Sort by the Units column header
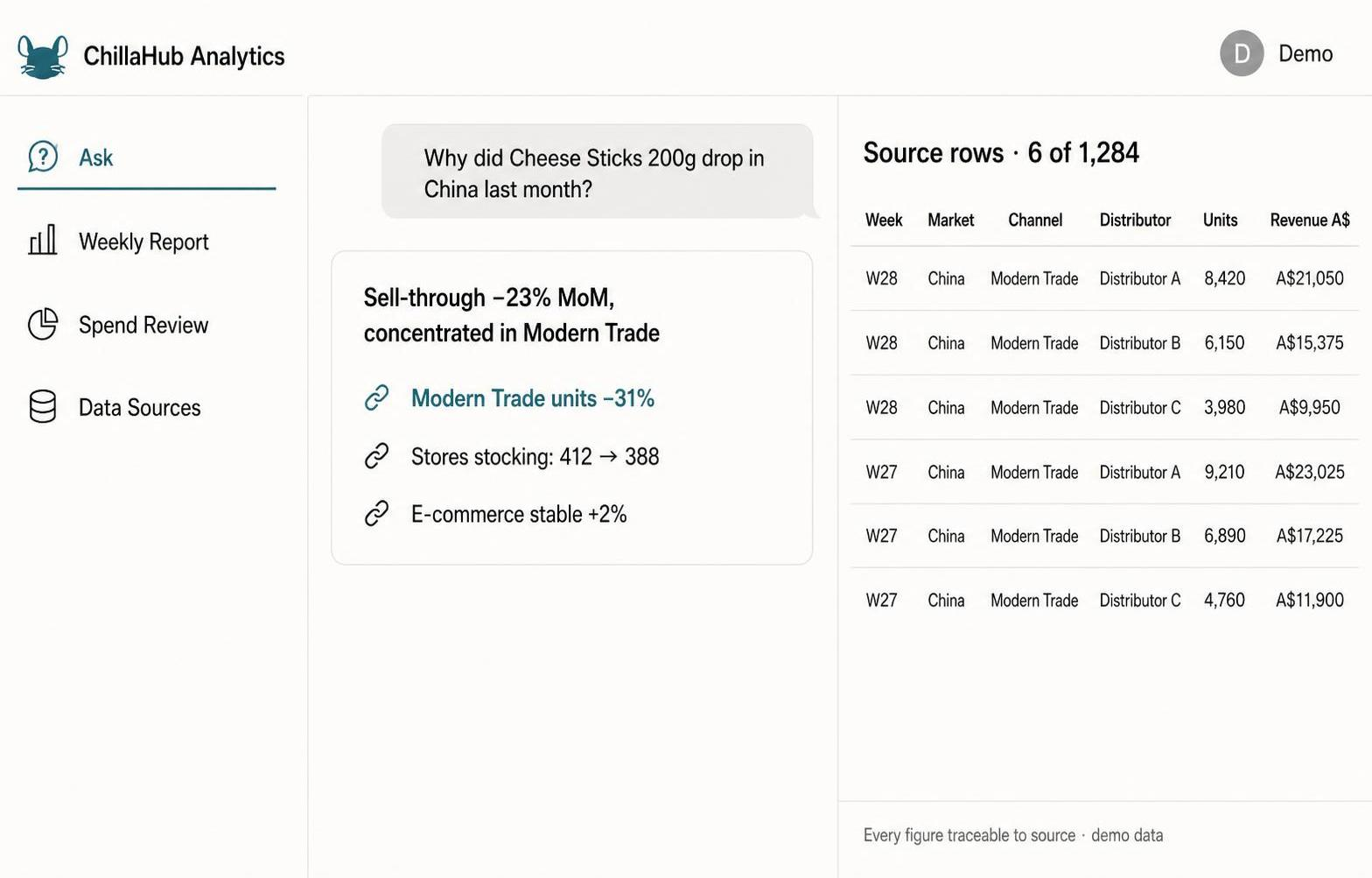This screenshot has height=878, width=1372. point(1220,221)
